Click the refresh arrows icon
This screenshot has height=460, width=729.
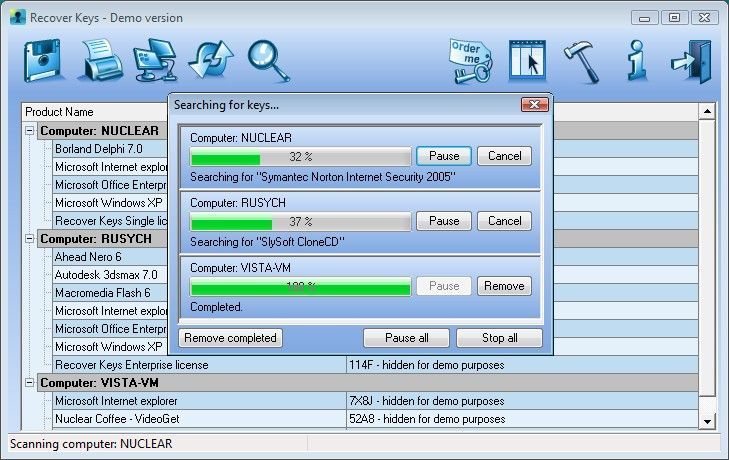pyautogui.click(x=212, y=62)
